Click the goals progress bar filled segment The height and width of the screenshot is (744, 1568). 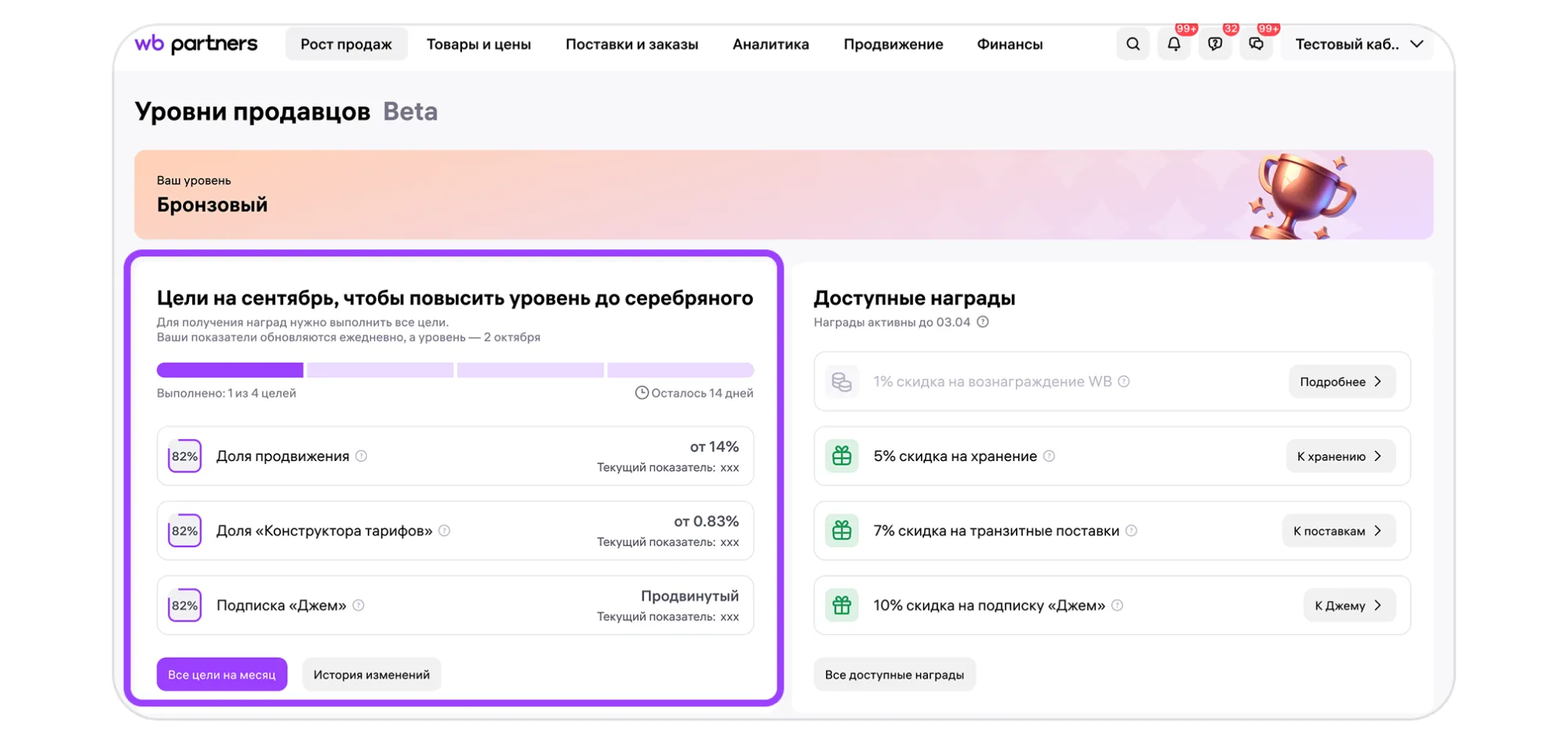(x=230, y=370)
